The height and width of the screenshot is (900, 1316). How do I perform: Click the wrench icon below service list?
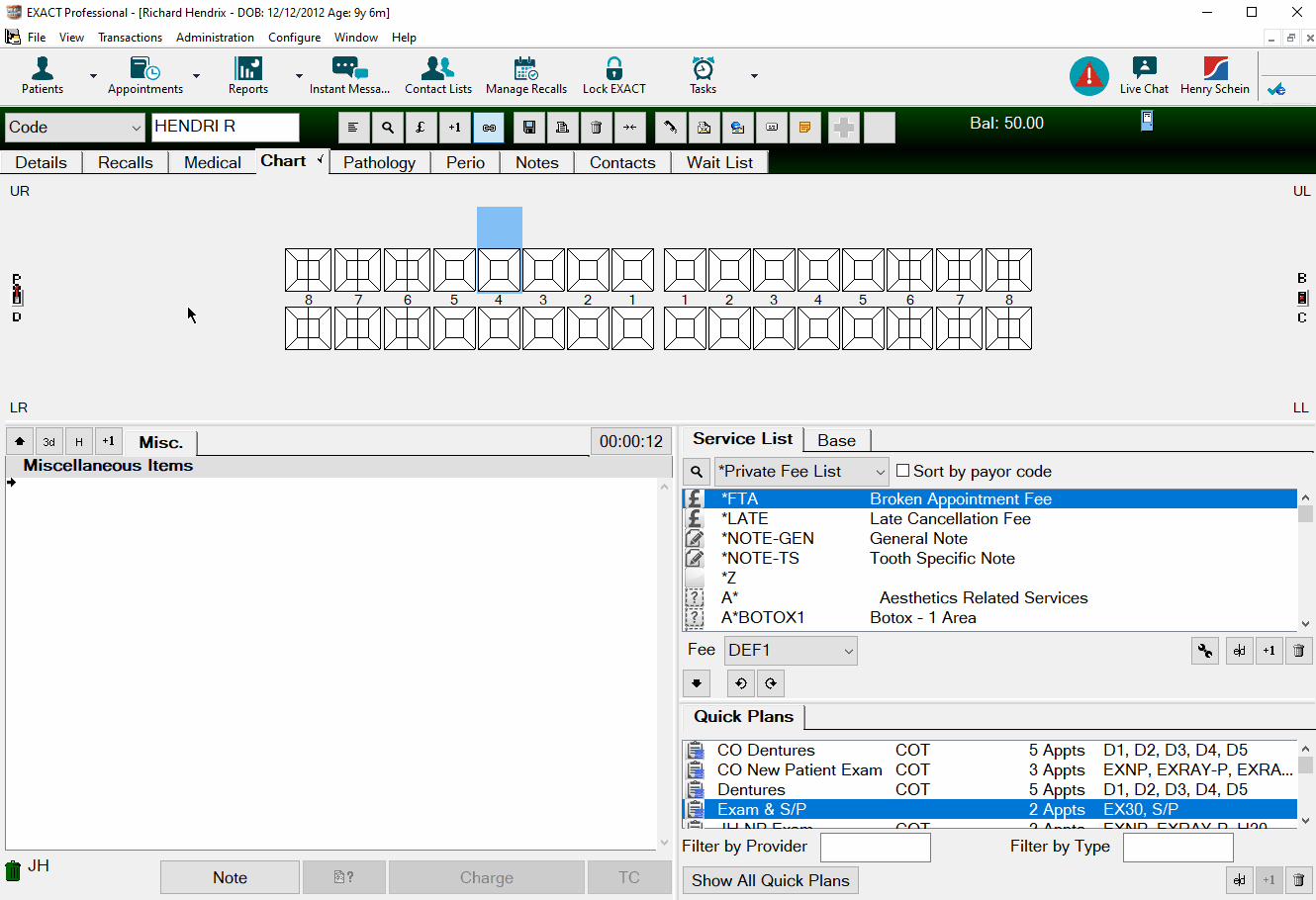[x=1205, y=651]
